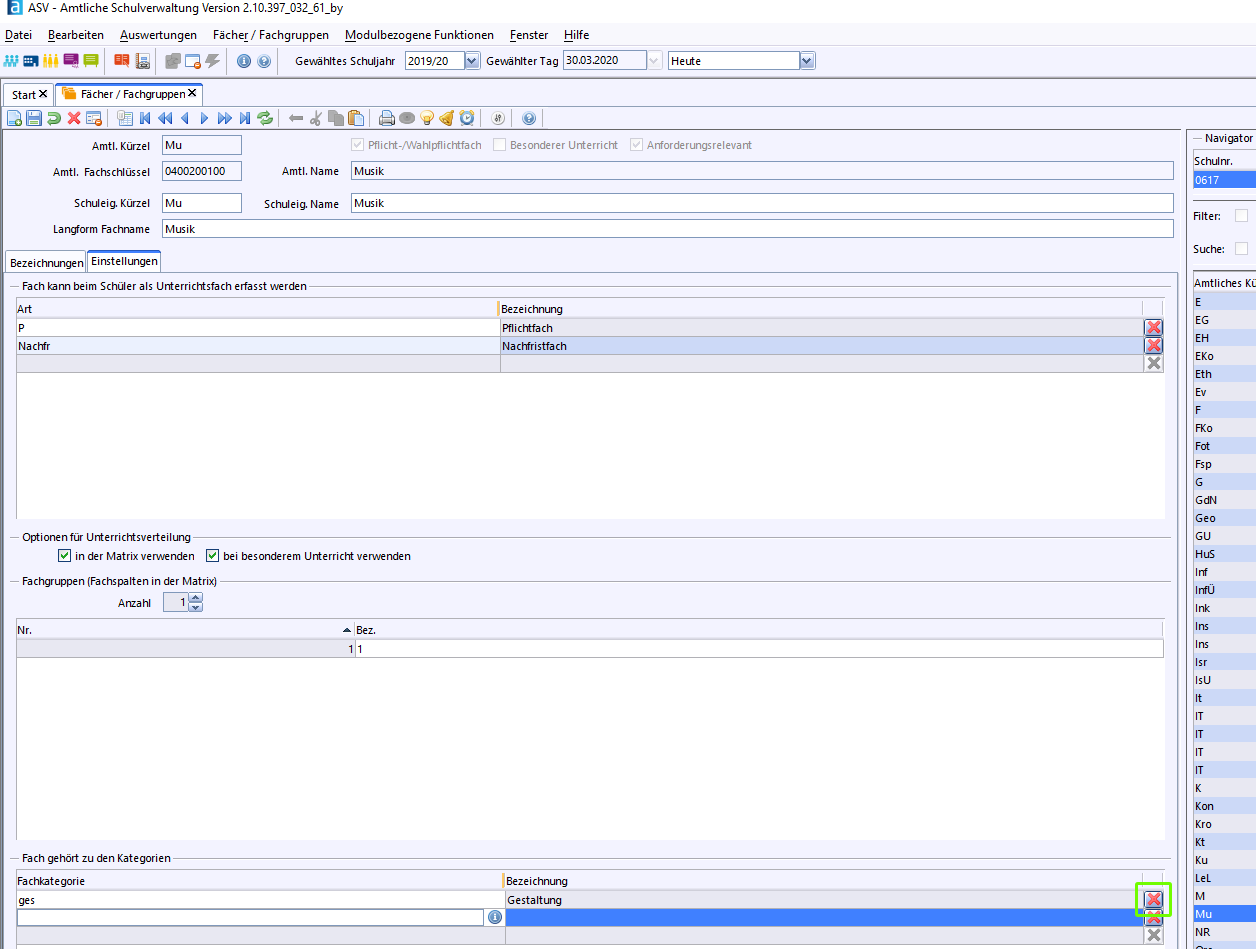1256x949 pixels.
Task: Toggle the Pflicht-/Wahlpflichtfach checkbox
Action: (358, 145)
